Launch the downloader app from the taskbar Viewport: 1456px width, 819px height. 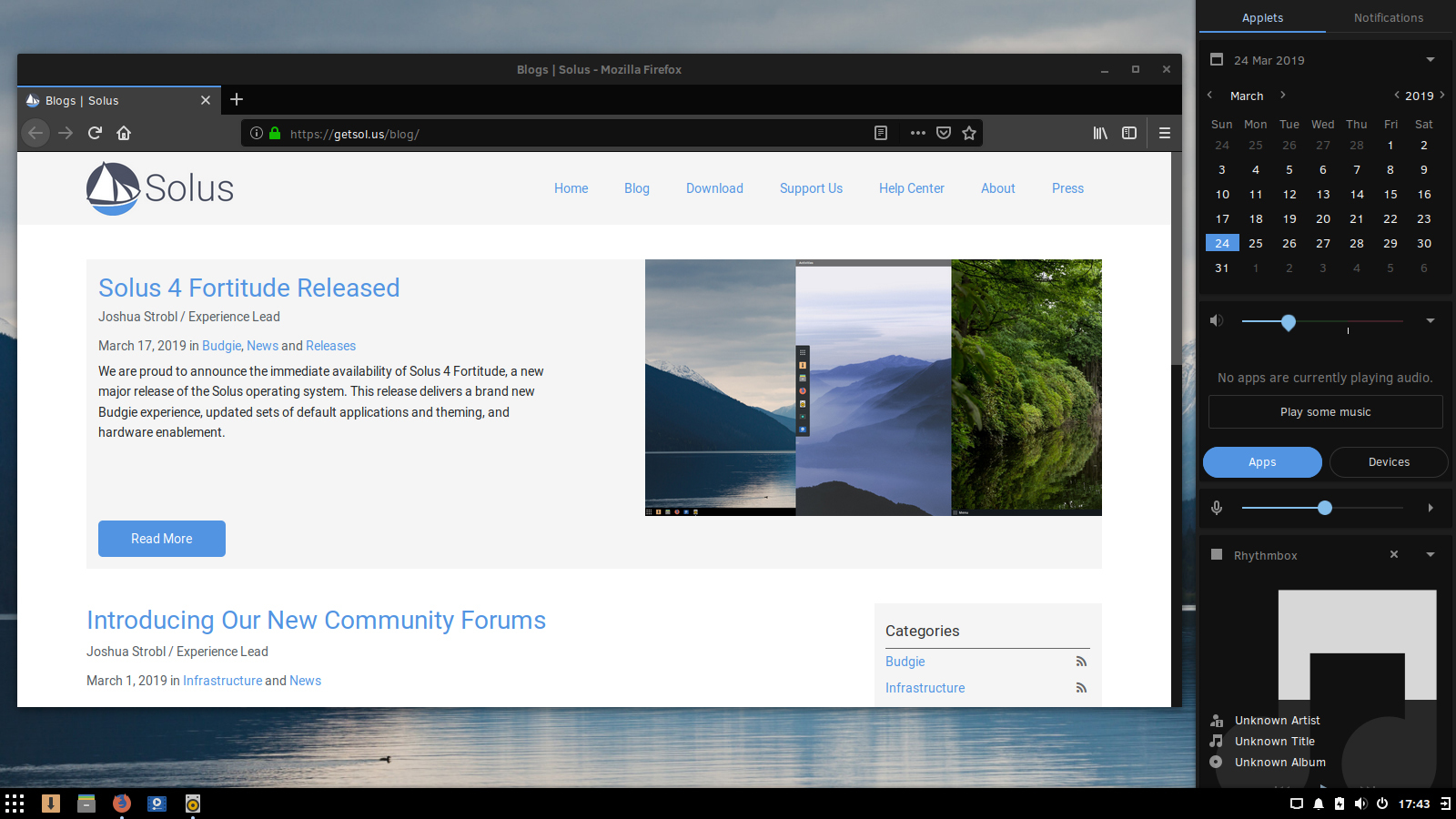coord(51,804)
